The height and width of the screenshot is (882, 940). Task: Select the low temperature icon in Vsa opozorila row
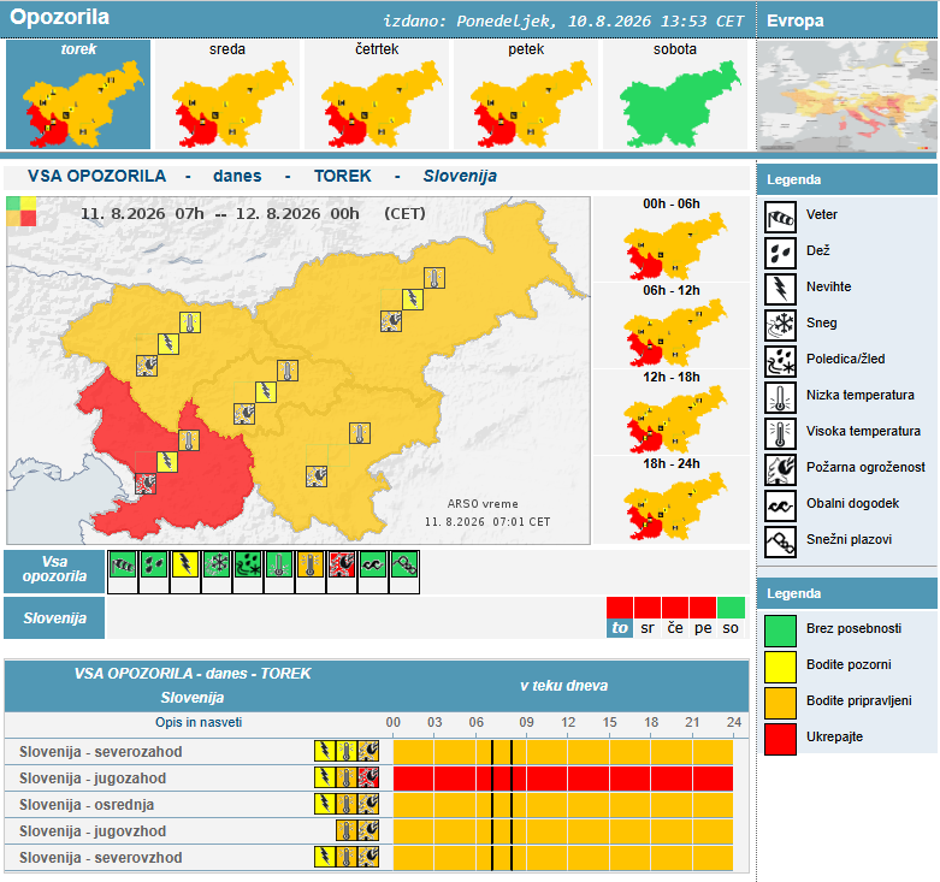pyautogui.click(x=279, y=565)
